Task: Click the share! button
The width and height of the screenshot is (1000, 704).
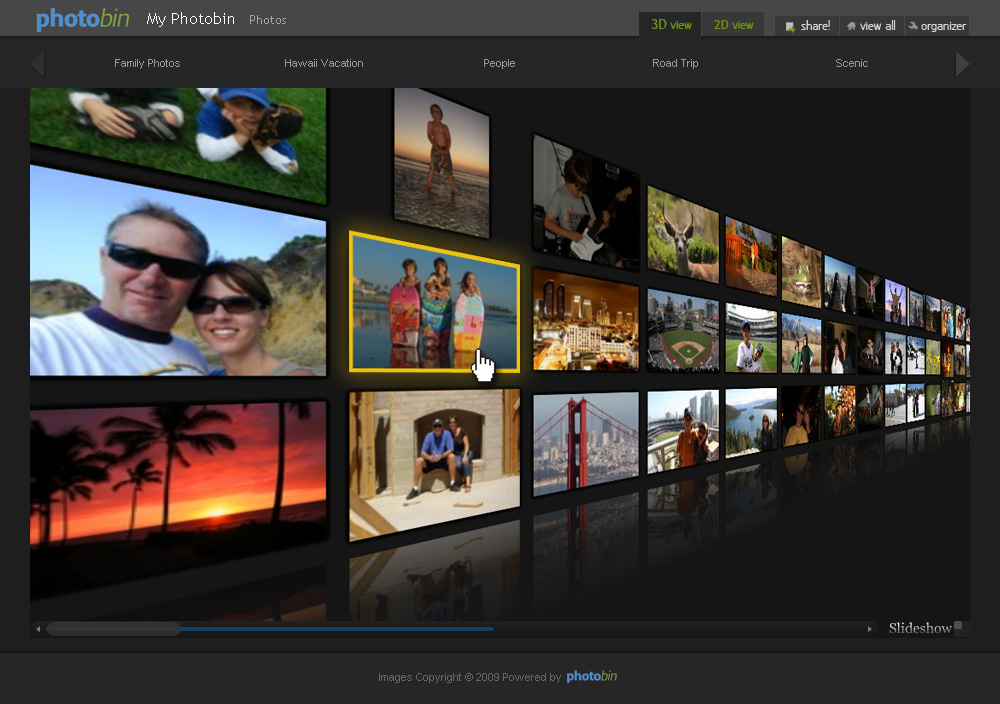Action: pyautogui.click(x=807, y=26)
